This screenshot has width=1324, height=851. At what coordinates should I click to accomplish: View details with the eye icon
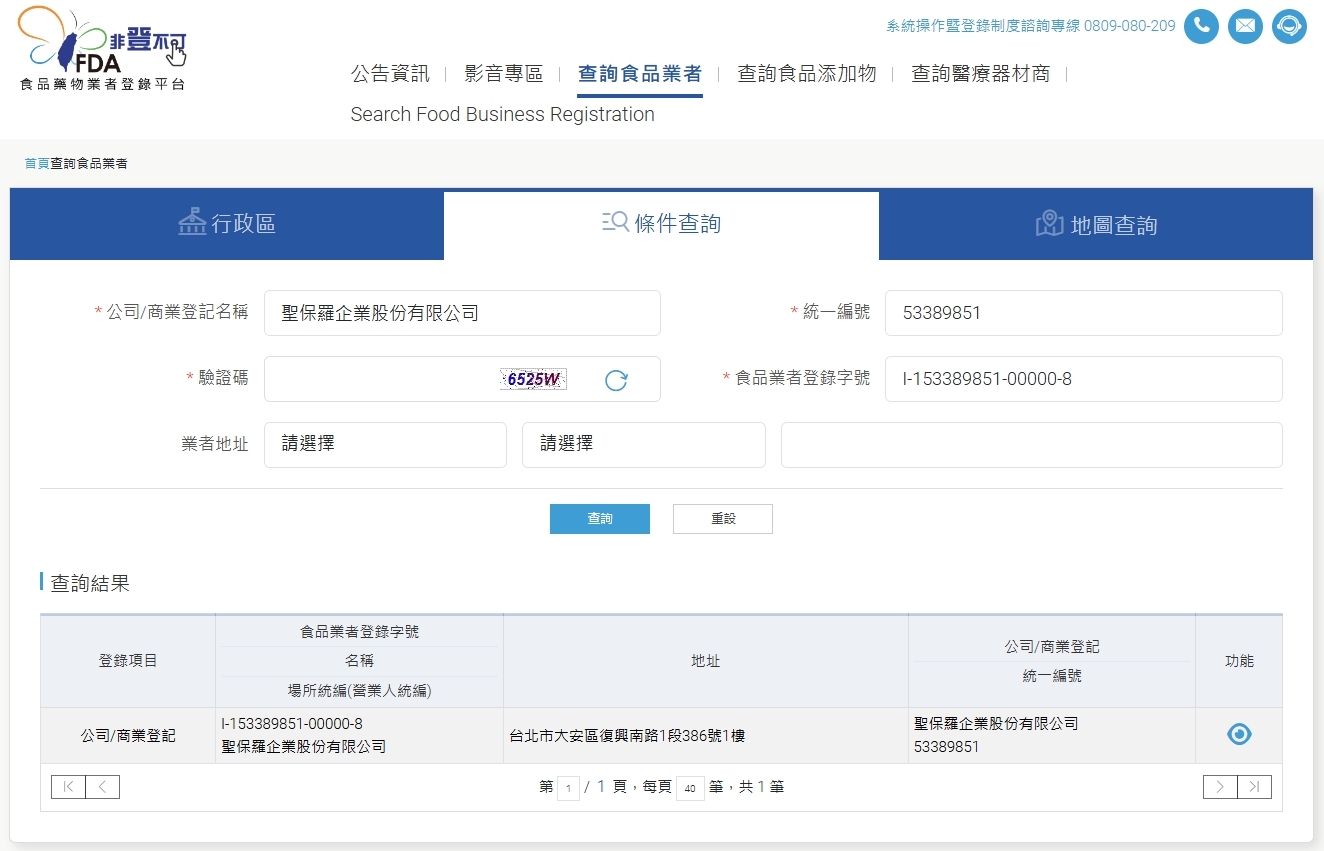1239,734
